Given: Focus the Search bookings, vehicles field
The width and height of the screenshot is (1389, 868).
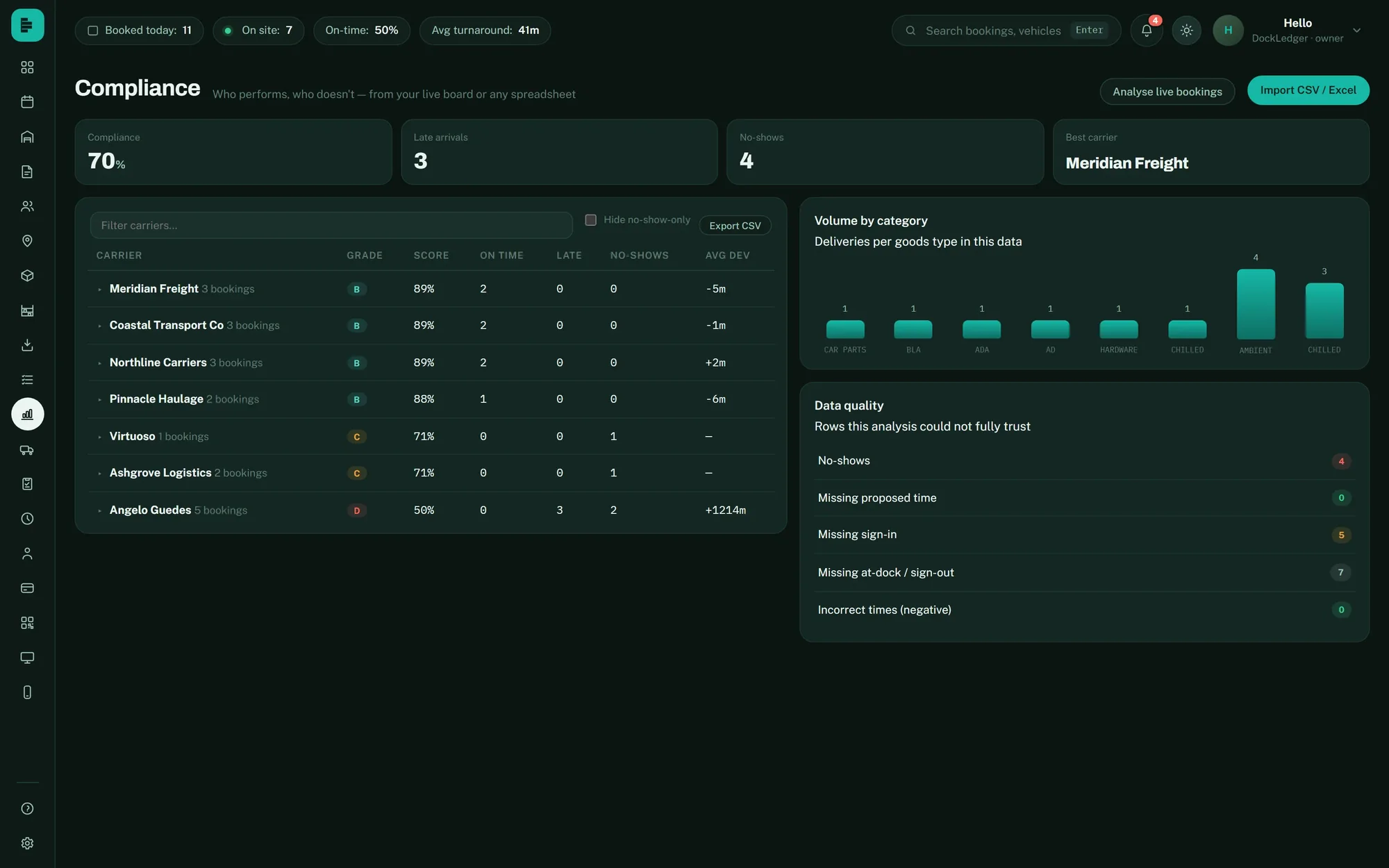Looking at the screenshot, I should click(x=1006, y=31).
